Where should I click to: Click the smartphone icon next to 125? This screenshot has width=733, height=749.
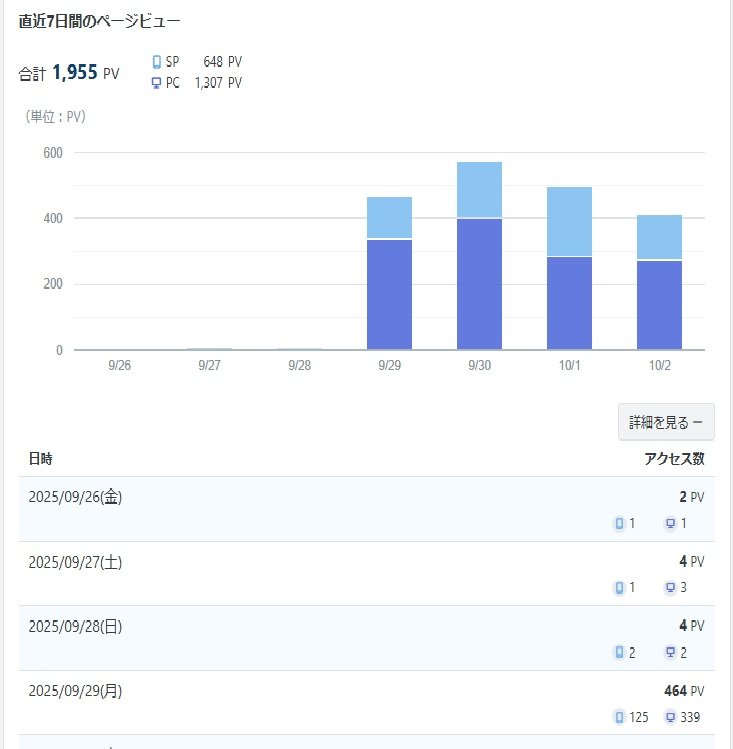(x=619, y=717)
